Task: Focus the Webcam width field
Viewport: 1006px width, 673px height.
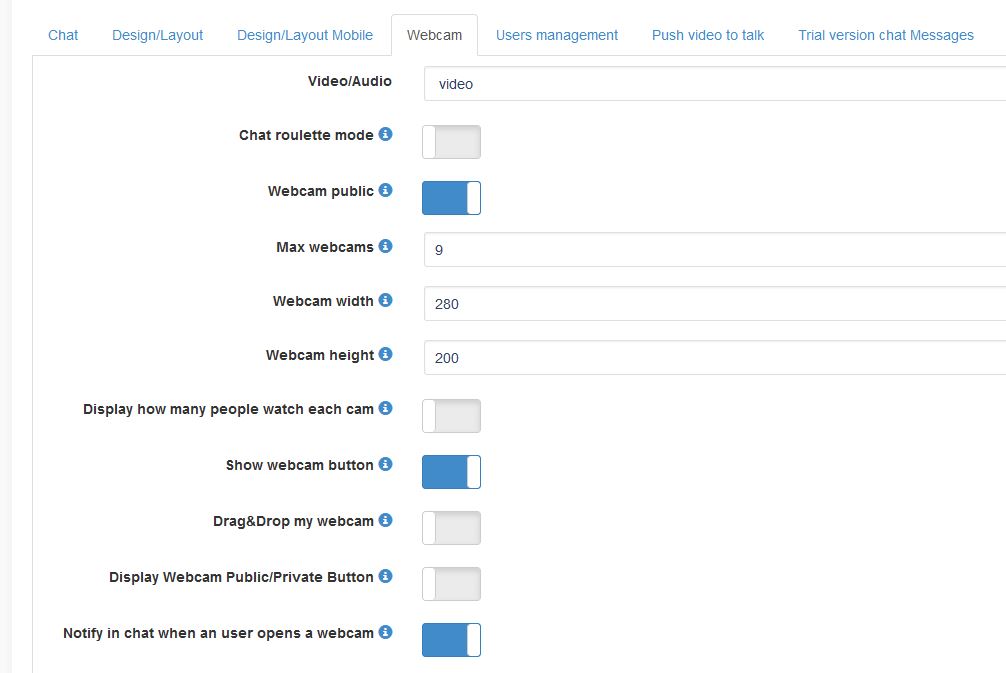Action: click(x=714, y=304)
